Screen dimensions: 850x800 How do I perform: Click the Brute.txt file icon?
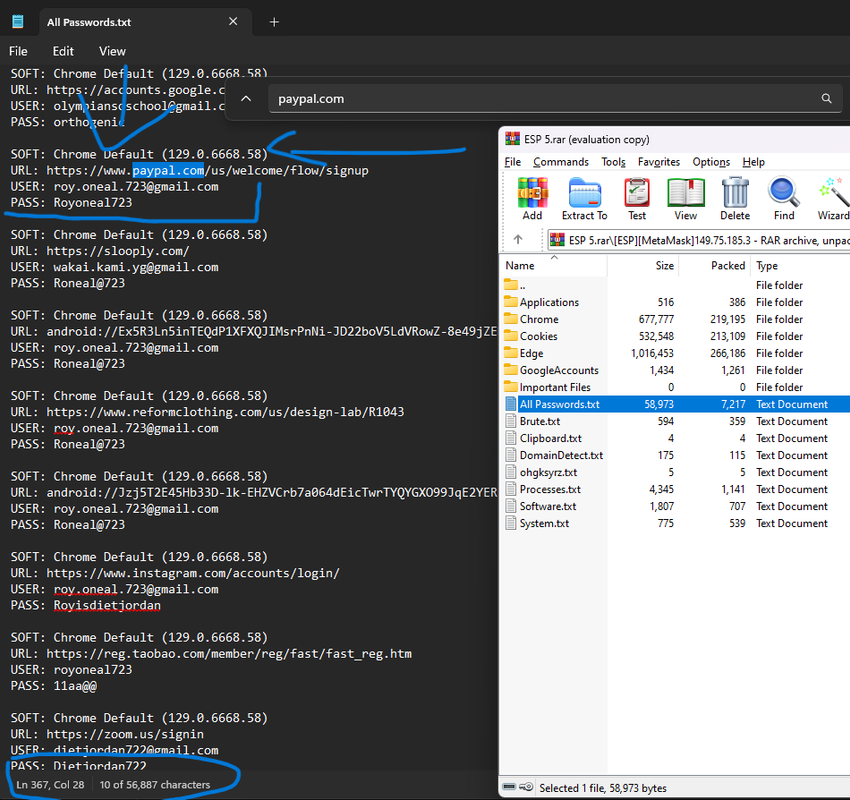point(511,421)
